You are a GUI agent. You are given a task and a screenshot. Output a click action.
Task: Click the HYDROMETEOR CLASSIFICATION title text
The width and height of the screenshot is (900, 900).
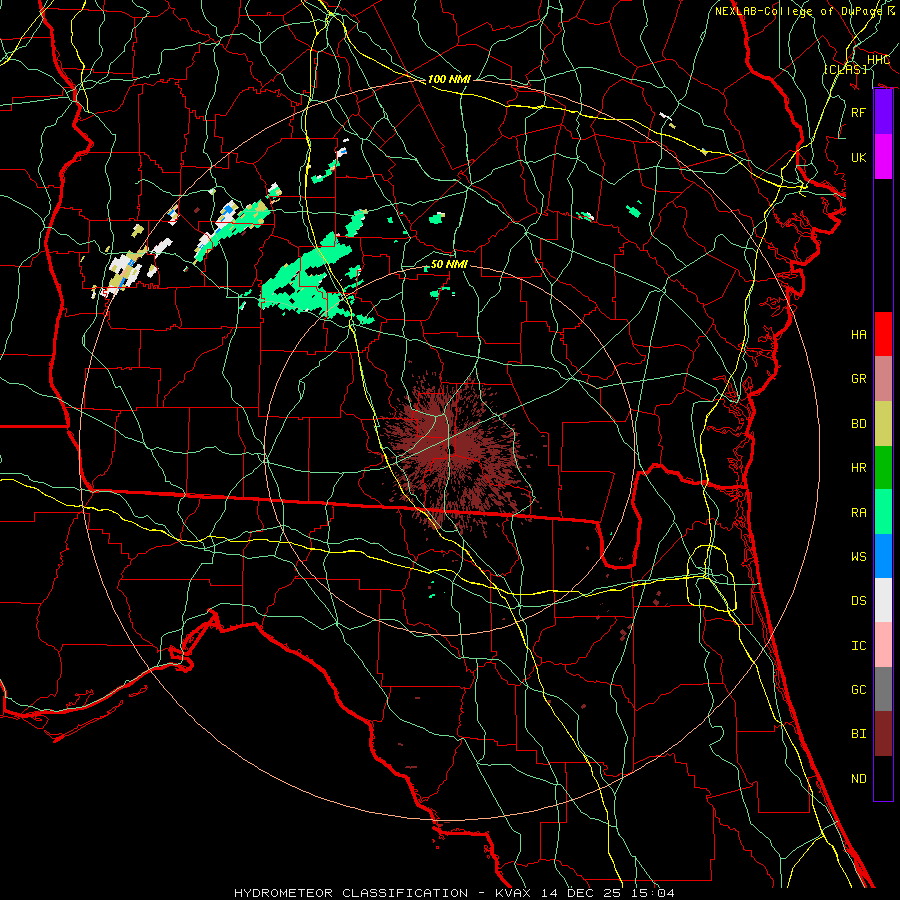[351, 893]
